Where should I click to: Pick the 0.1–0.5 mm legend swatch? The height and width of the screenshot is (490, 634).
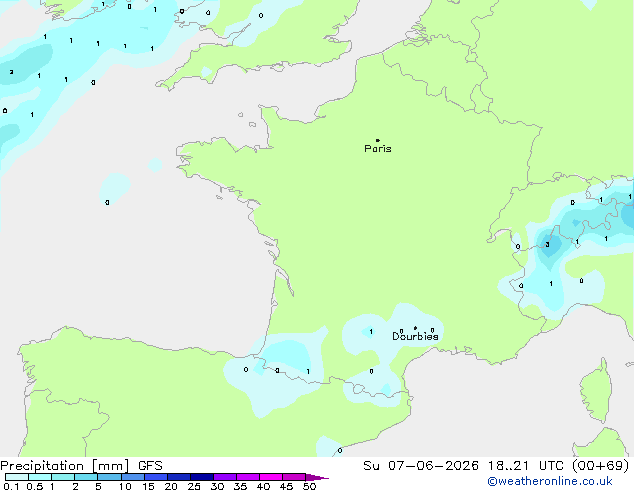point(17,477)
